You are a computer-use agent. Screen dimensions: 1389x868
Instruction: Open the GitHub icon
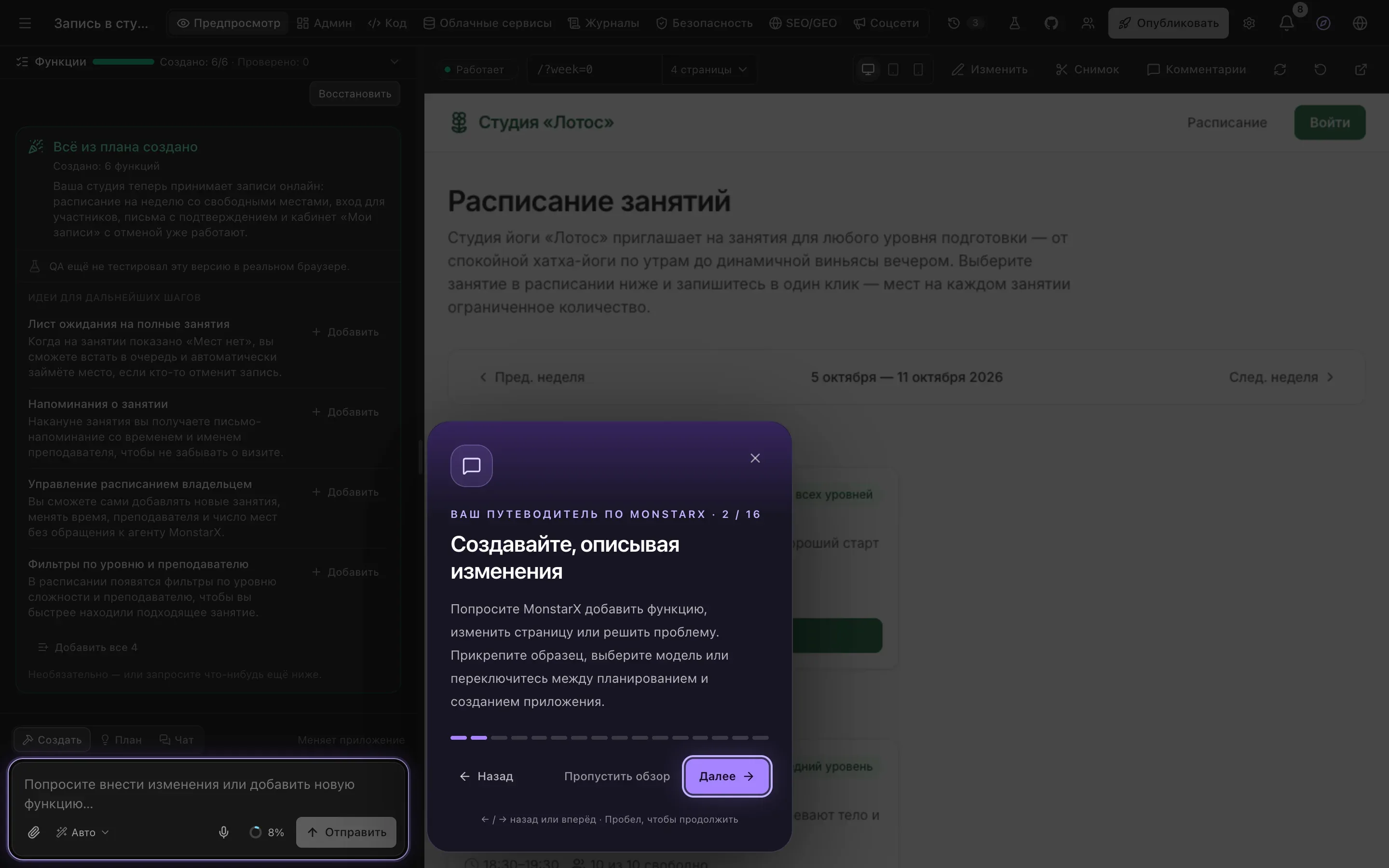click(1051, 23)
